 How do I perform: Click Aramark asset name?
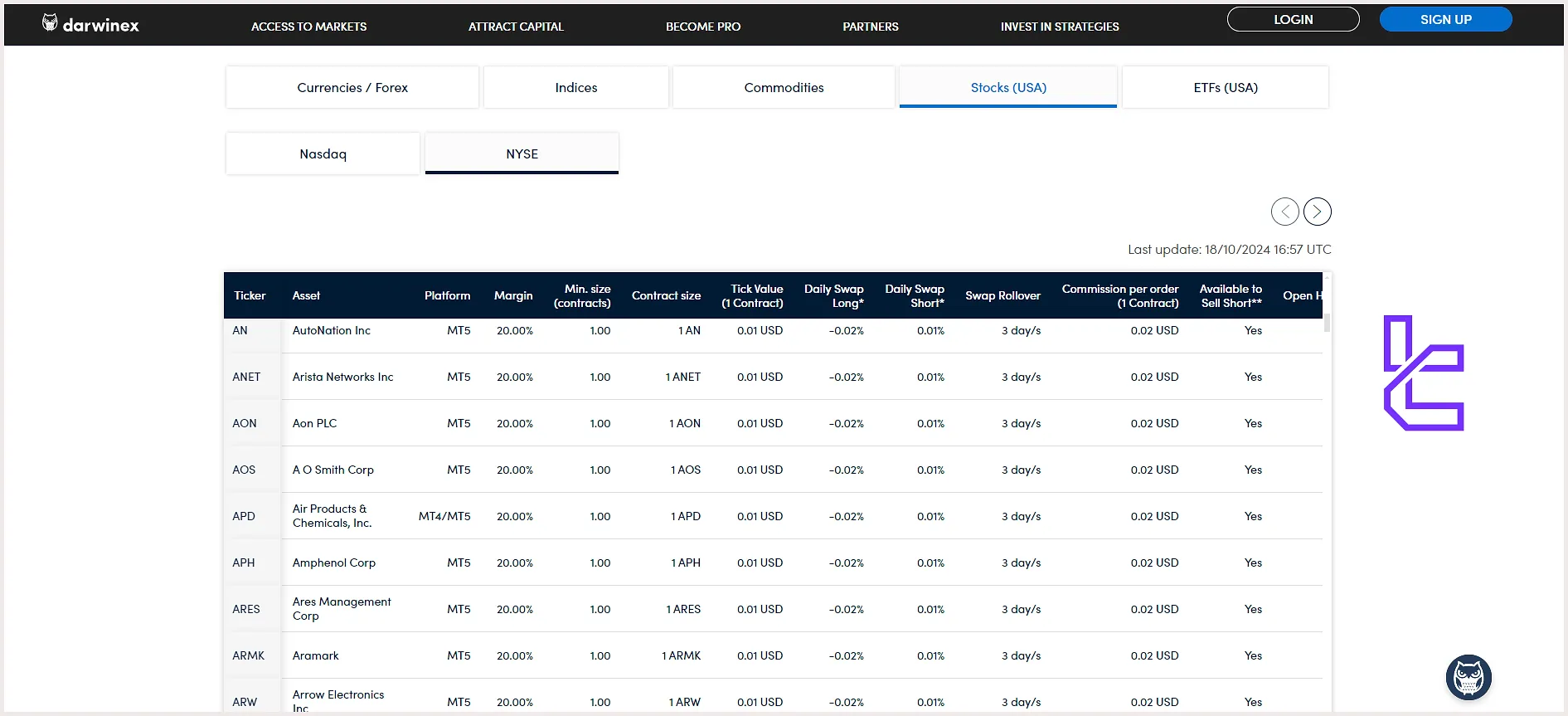[315, 655]
